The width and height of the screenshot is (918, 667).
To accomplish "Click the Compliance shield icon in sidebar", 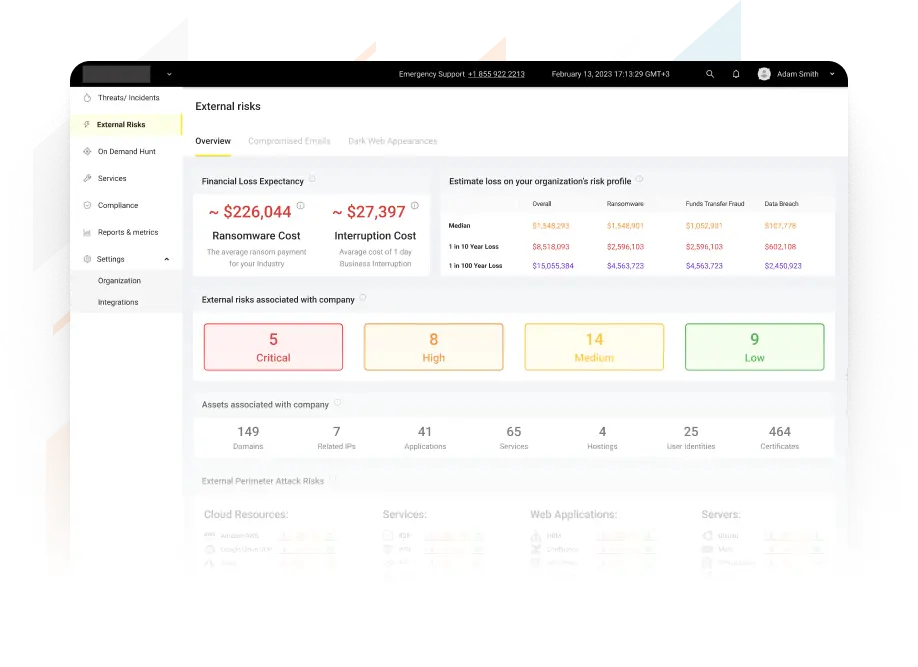I will click(x=87, y=205).
